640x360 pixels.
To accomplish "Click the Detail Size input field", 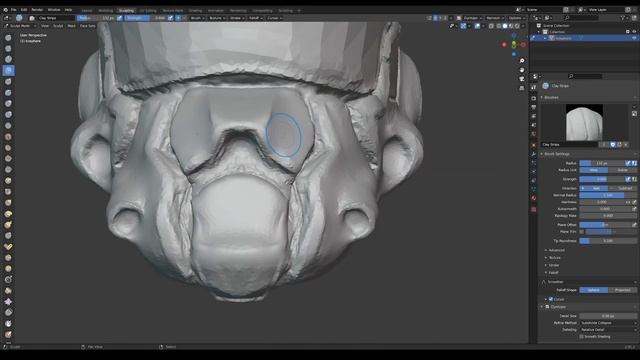I will (608, 316).
